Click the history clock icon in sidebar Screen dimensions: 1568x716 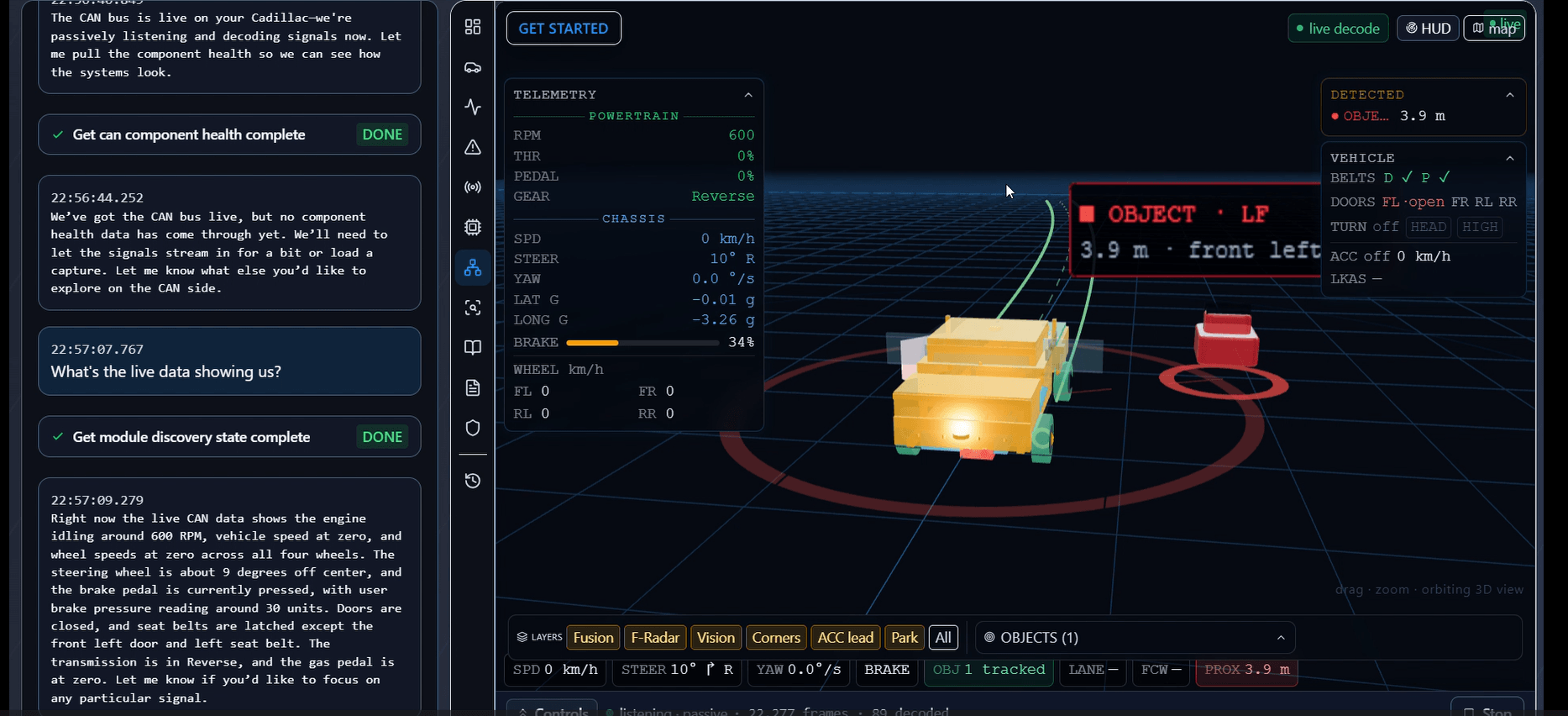coord(473,481)
